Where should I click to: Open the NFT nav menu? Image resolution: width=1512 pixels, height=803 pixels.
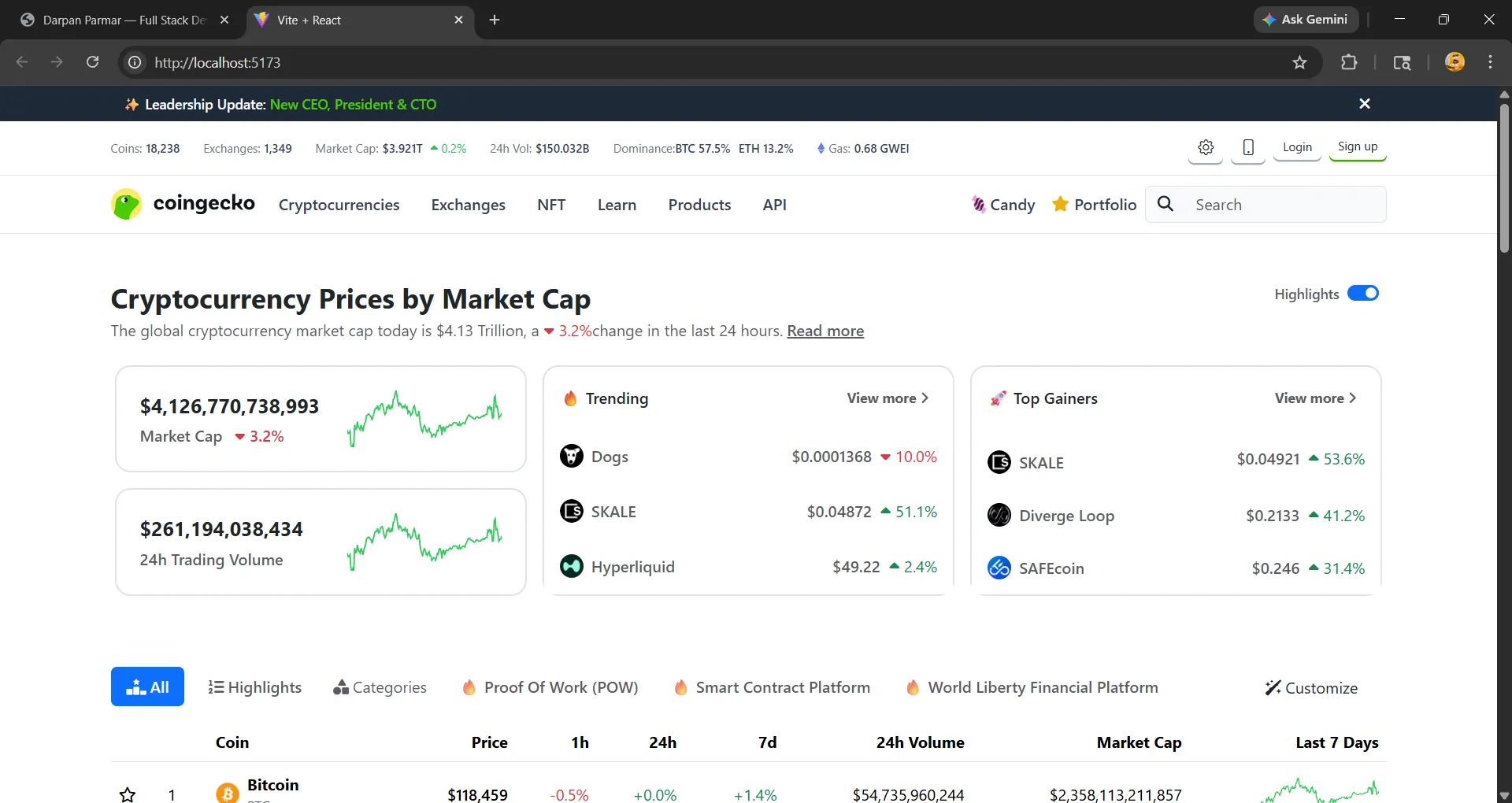[551, 205]
